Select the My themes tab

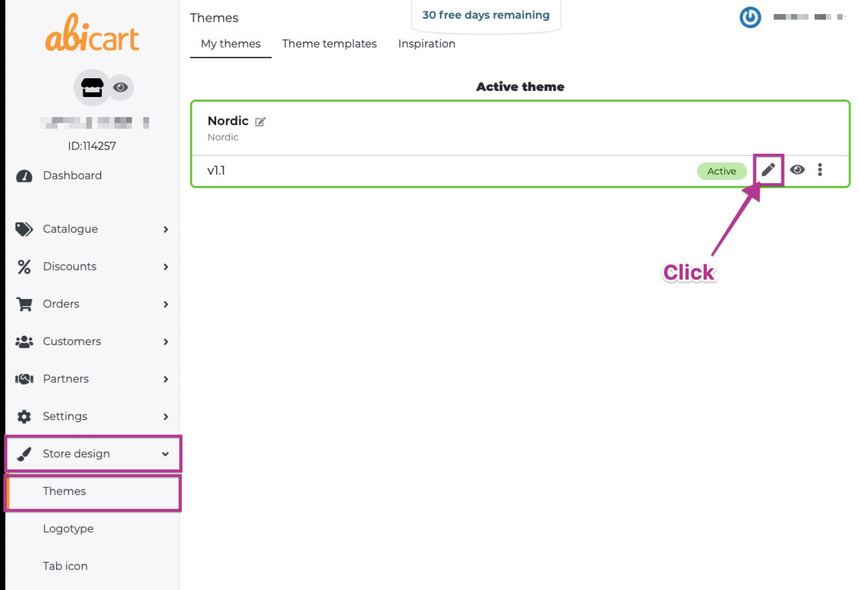pyautogui.click(x=230, y=44)
